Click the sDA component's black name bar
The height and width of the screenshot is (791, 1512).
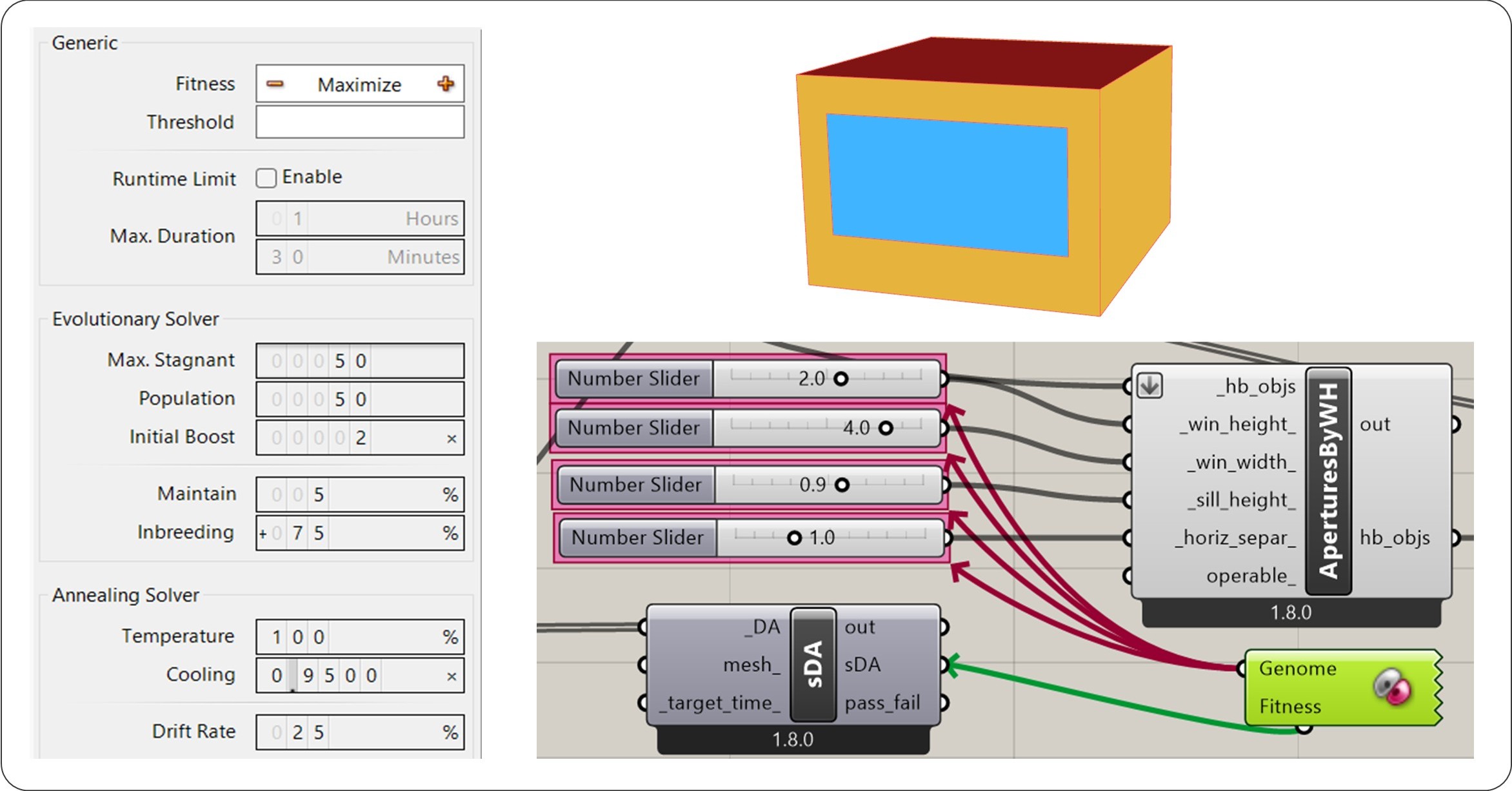(x=813, y=664)
